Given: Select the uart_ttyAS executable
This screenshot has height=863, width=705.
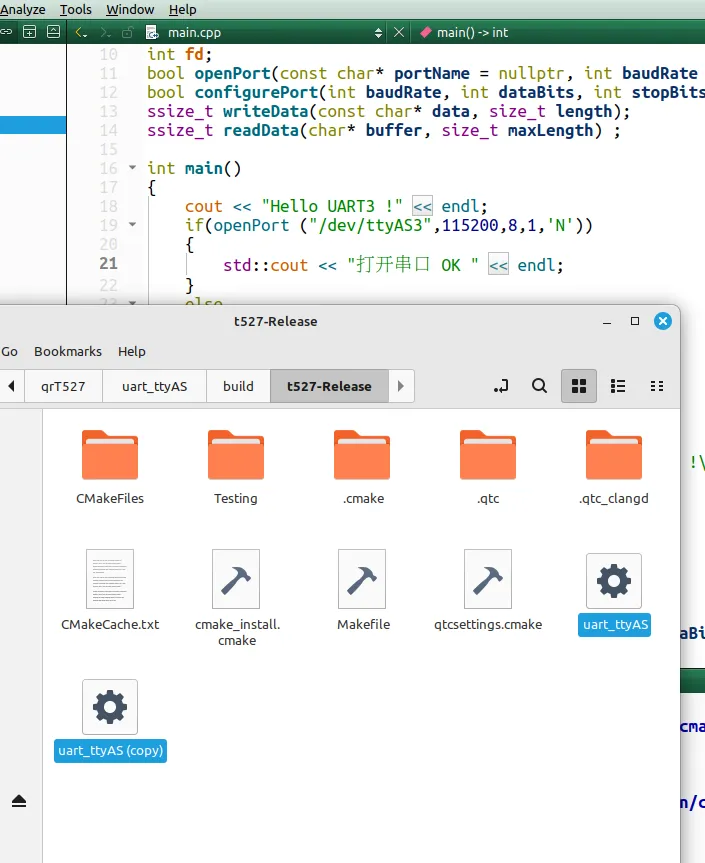Looking at the screenshot, I should click(x=614, y=594).
